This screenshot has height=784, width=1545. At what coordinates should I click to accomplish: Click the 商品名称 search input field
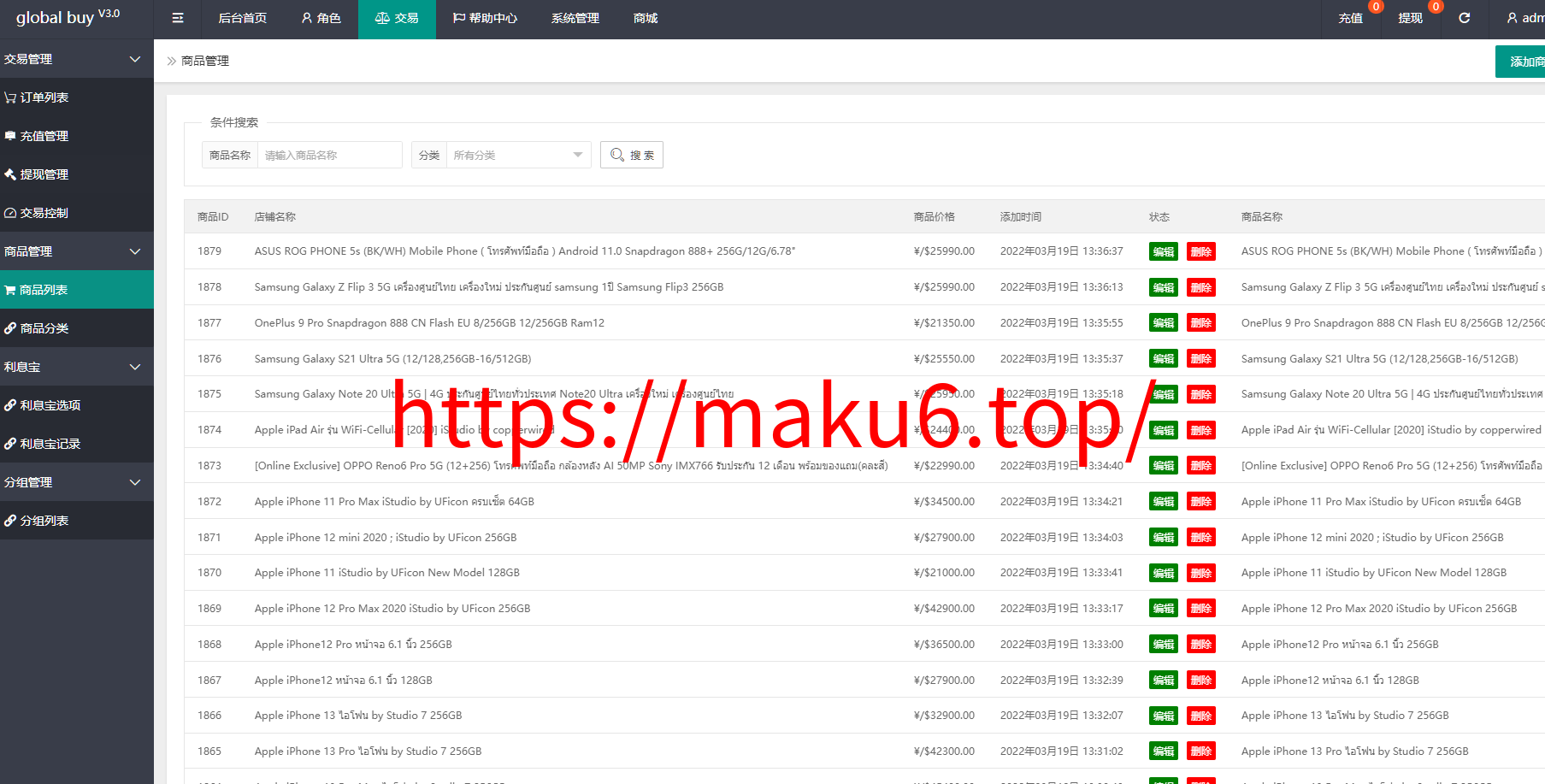329,155
